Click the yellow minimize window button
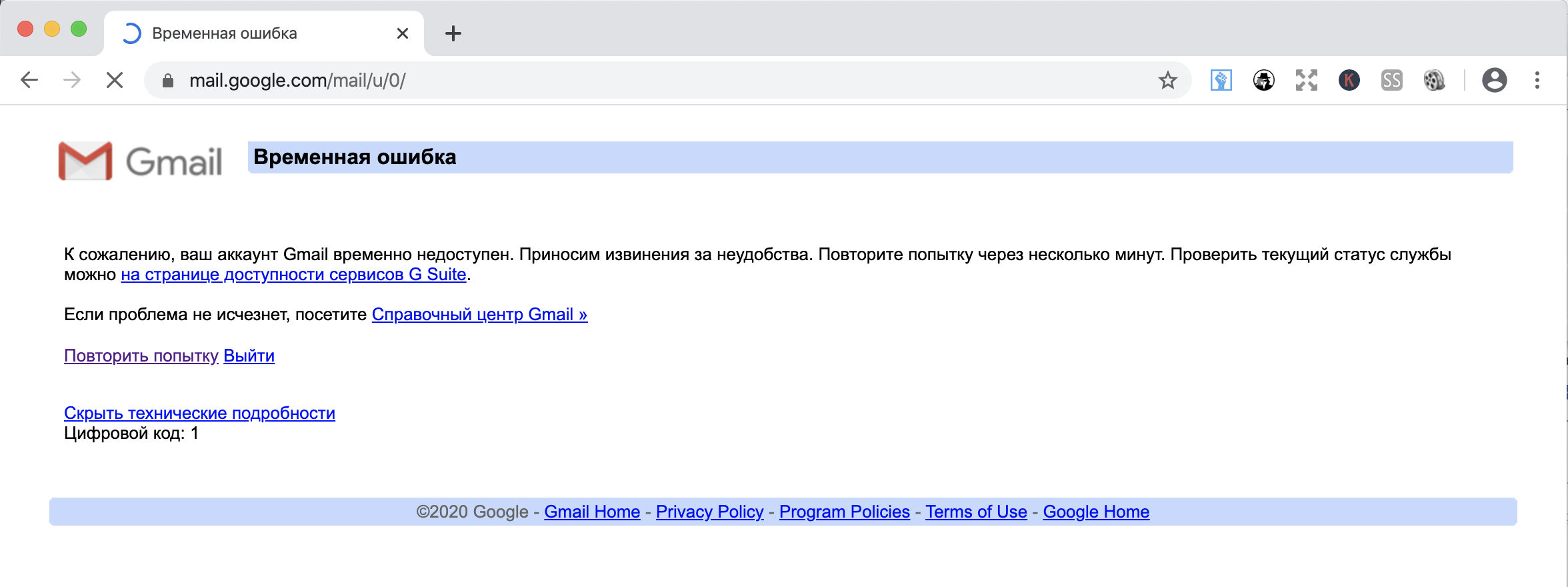 (52, 29)
